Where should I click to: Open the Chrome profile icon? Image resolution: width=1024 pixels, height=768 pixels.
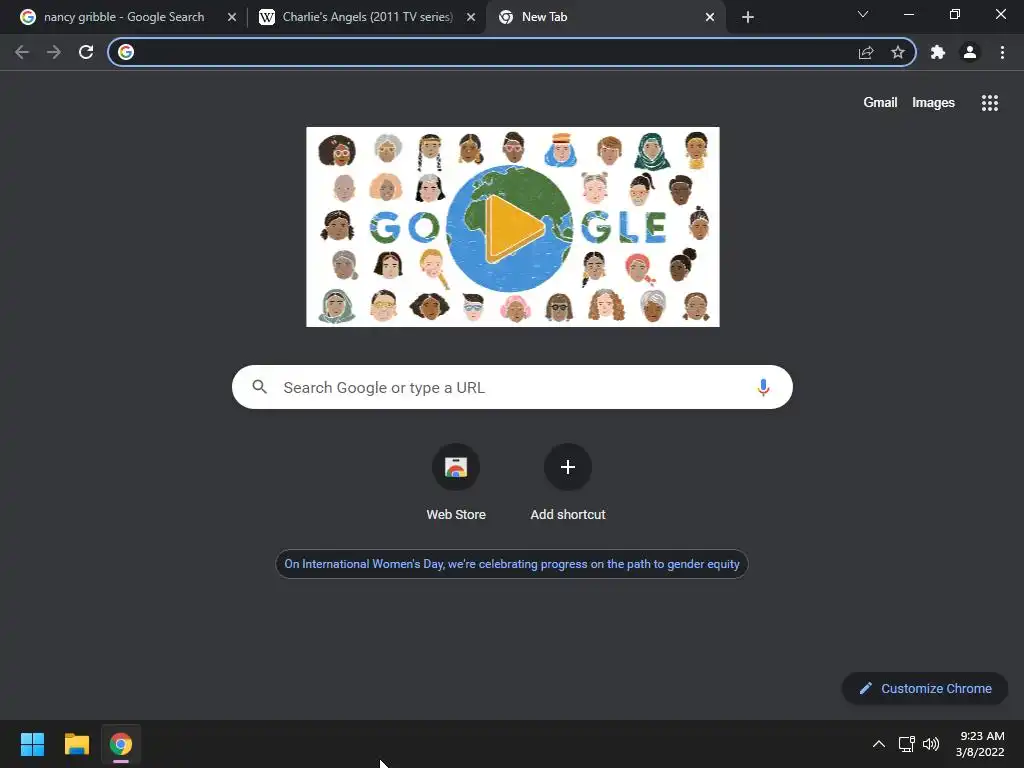pyautogui.click(x=970, y=52)
